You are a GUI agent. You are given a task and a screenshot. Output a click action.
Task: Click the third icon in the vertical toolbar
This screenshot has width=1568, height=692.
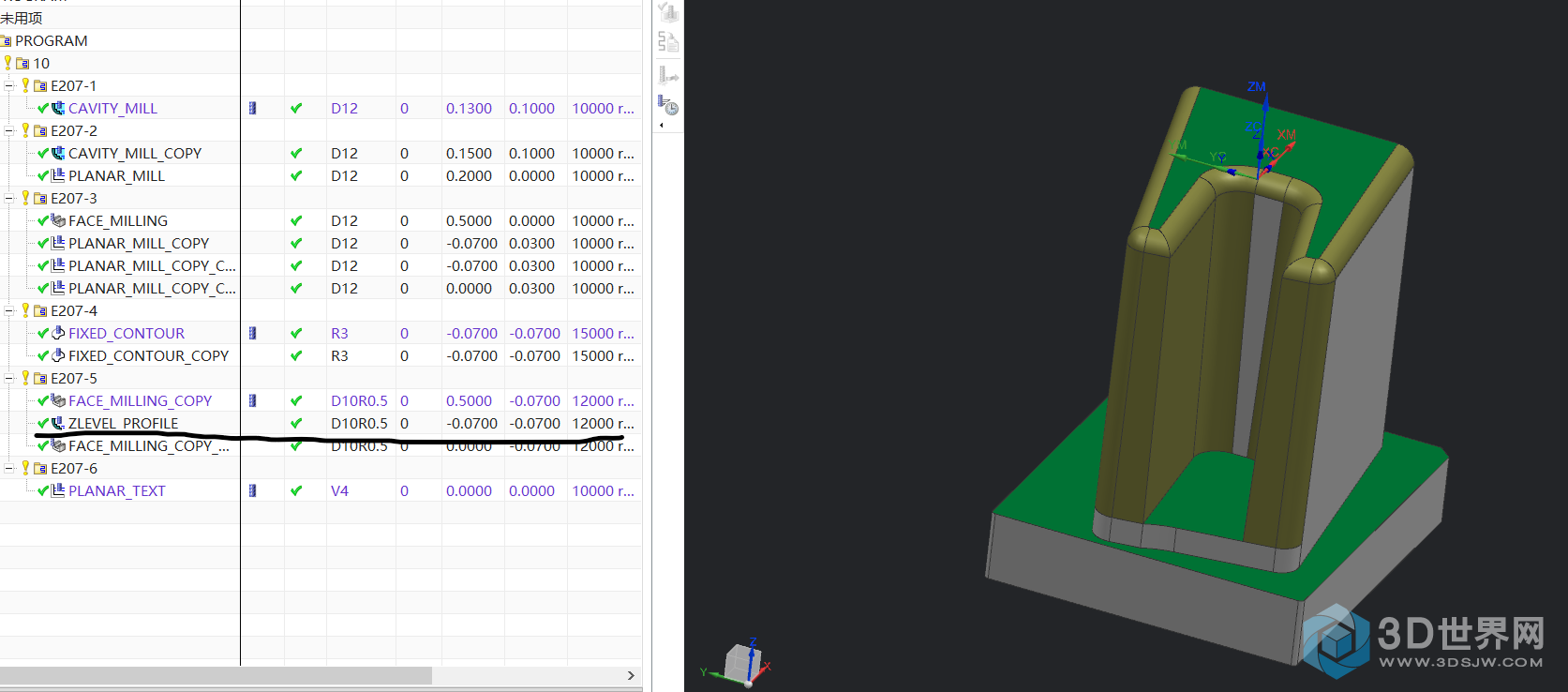[x=667, y=74]
